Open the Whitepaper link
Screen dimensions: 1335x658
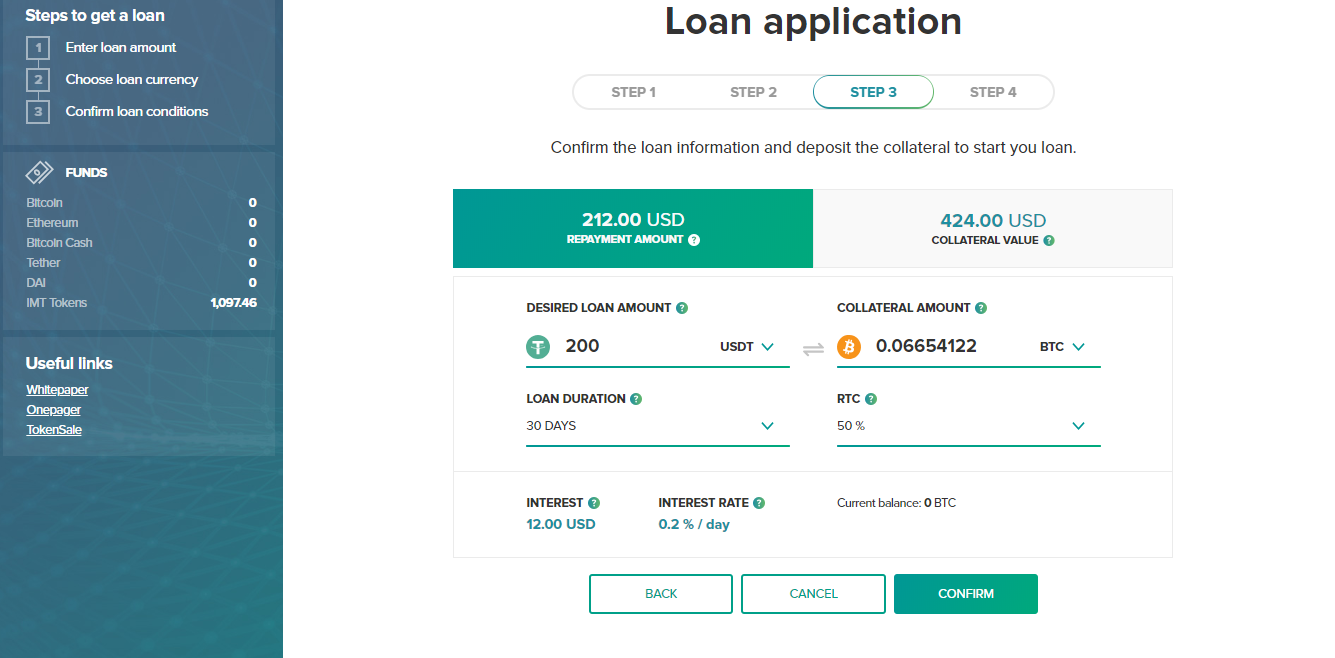(x=57, y=390)
